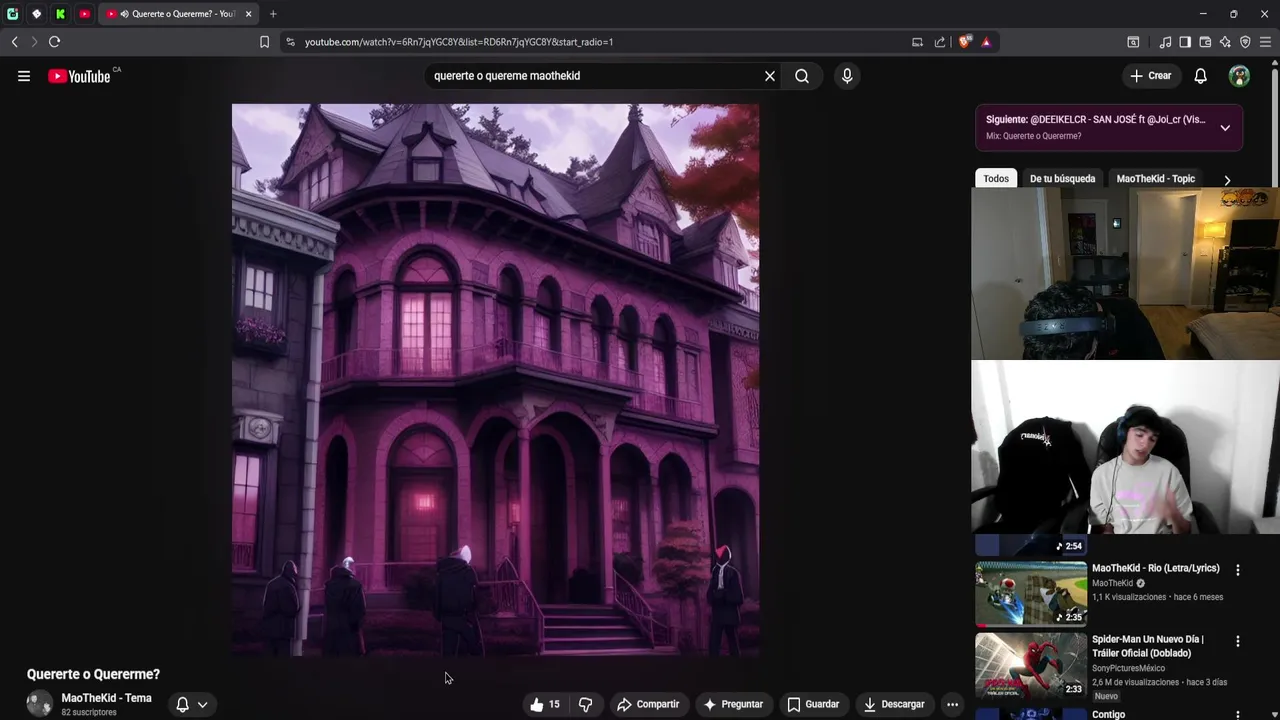The image size is (1280, 720).
Task: Save video with Guardar button
Action: (x=813, y=704)
